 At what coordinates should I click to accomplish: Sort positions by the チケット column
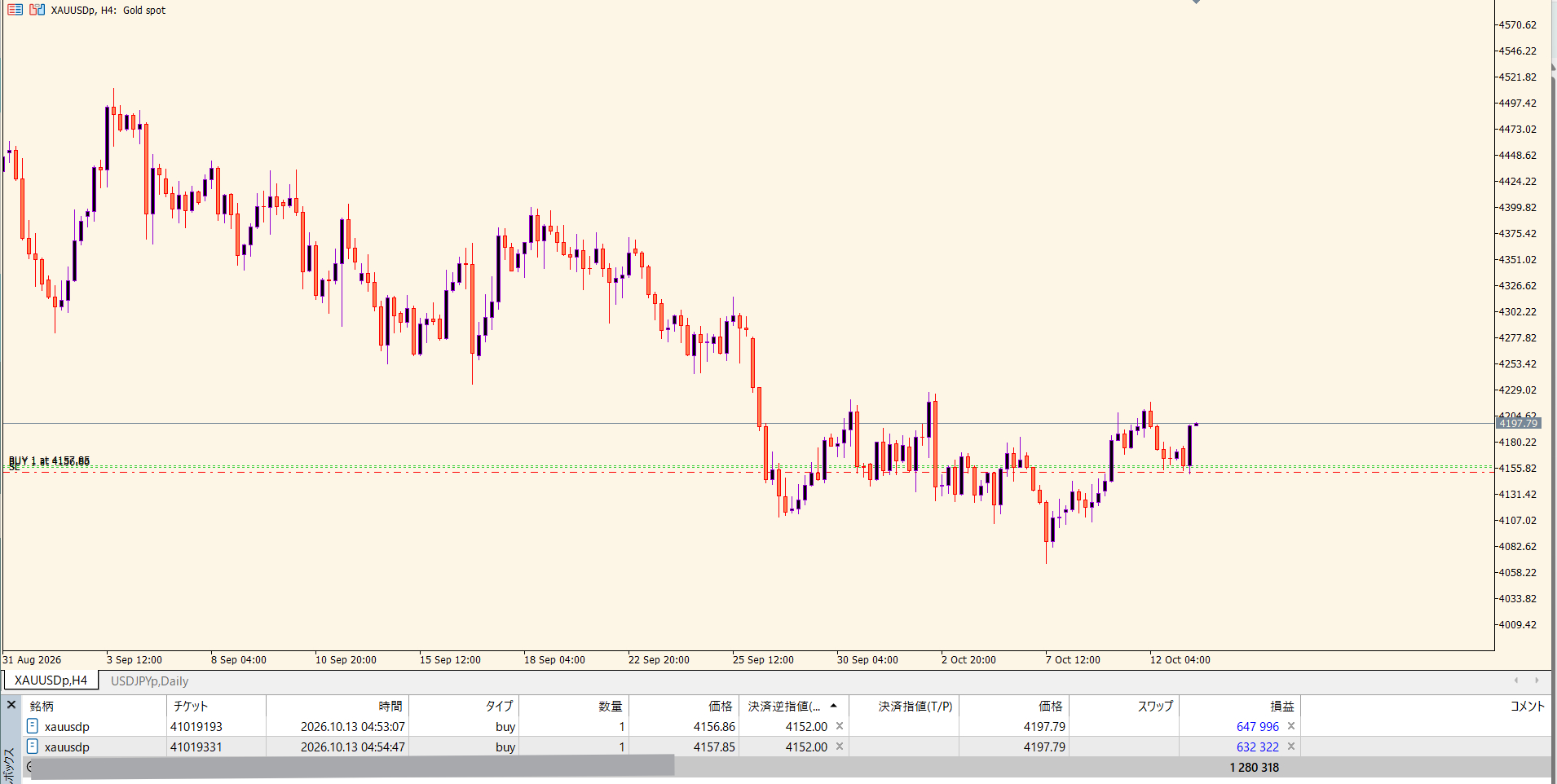point(217,706)
